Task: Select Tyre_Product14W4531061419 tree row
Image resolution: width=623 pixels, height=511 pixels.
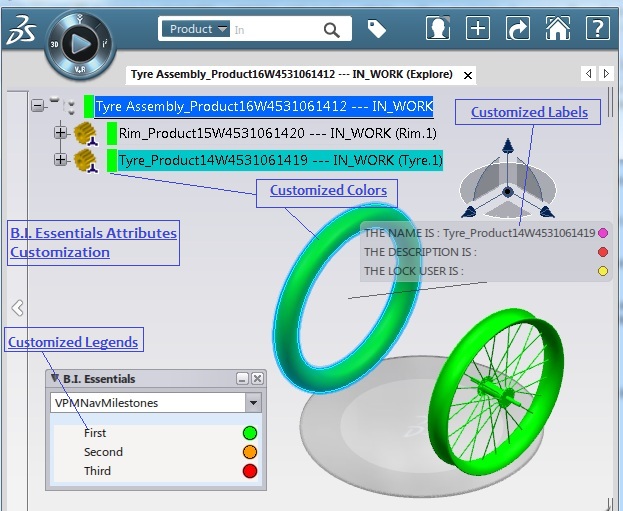Action: tap(280, 161)
